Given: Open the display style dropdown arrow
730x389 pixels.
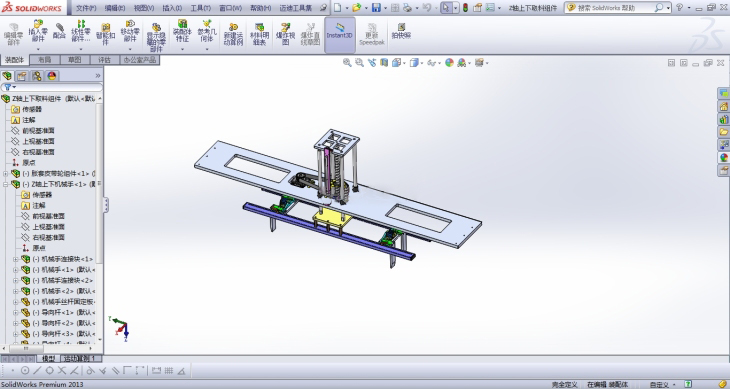Looking at the screenshot, I should pos(423,63).
